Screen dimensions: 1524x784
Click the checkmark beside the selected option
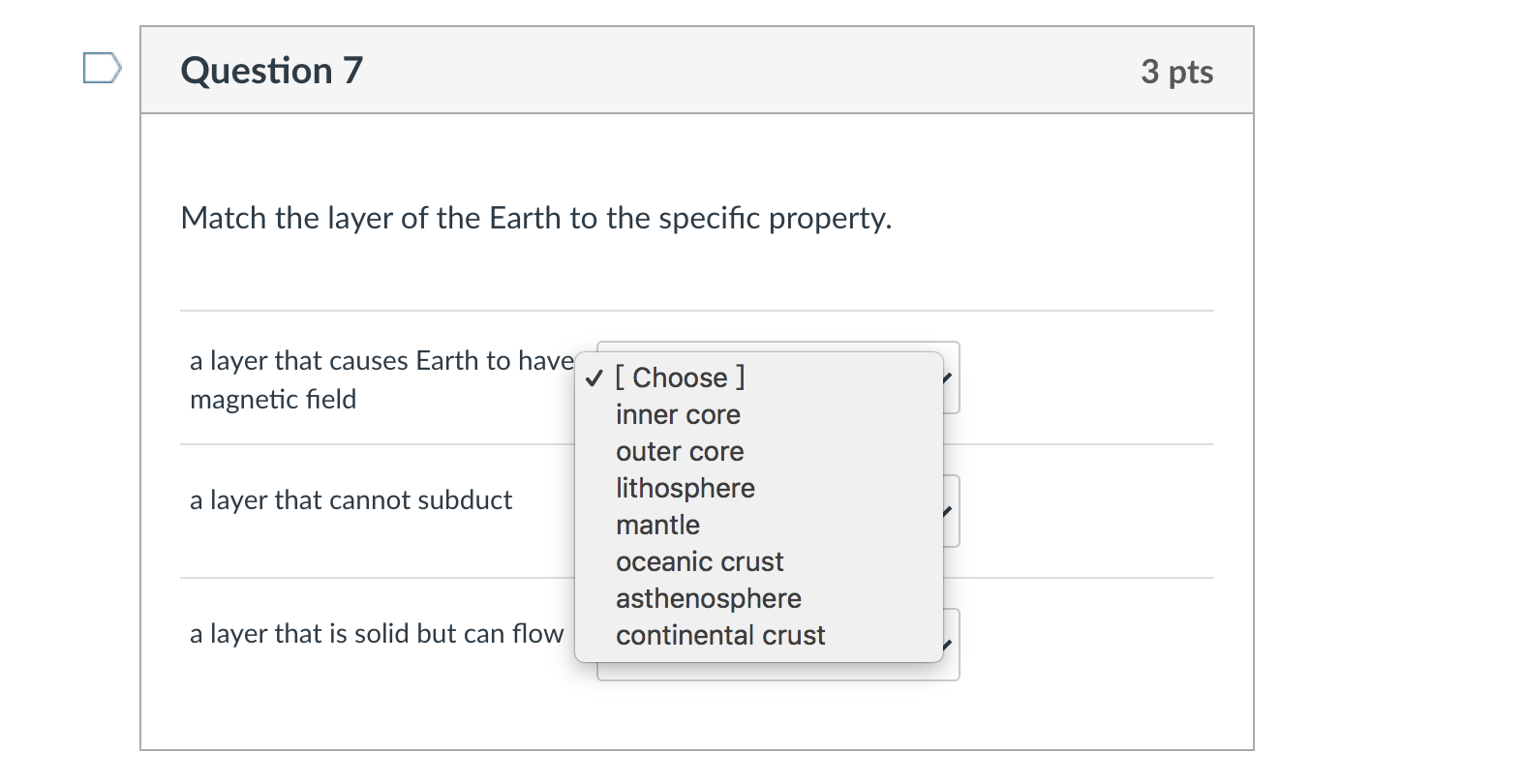[594, 378]
